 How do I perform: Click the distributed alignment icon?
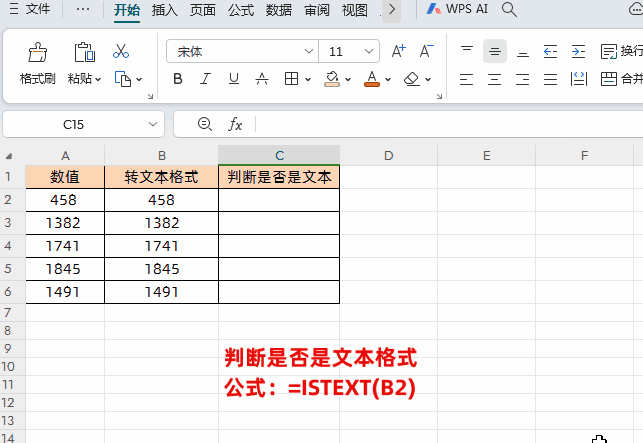click(579, 79)
